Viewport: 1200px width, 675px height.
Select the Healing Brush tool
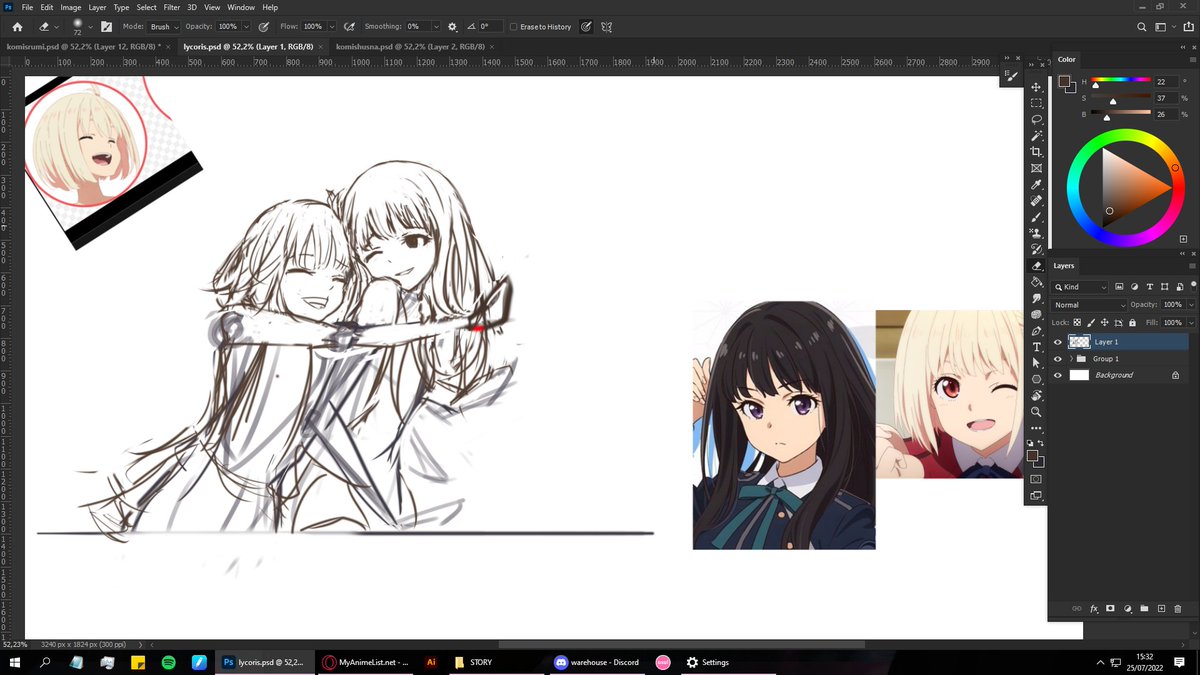point(1036,200)
